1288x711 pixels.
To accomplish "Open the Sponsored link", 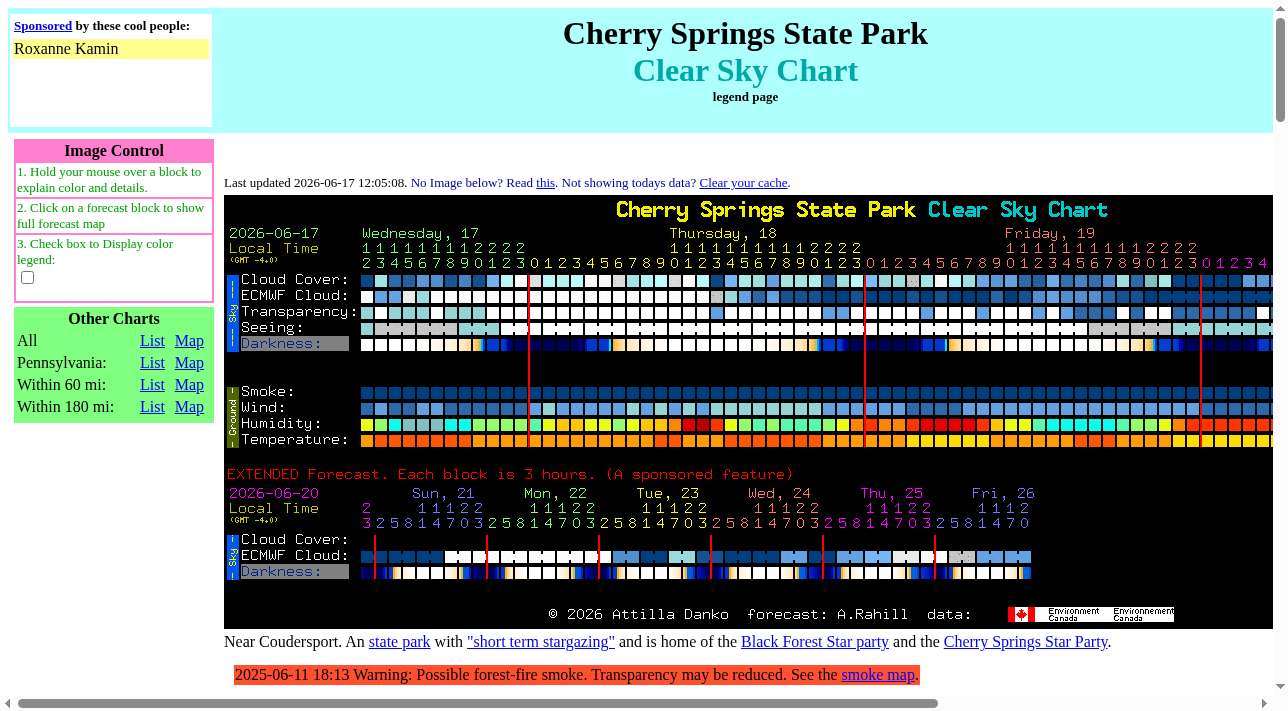I will [43, 25].
